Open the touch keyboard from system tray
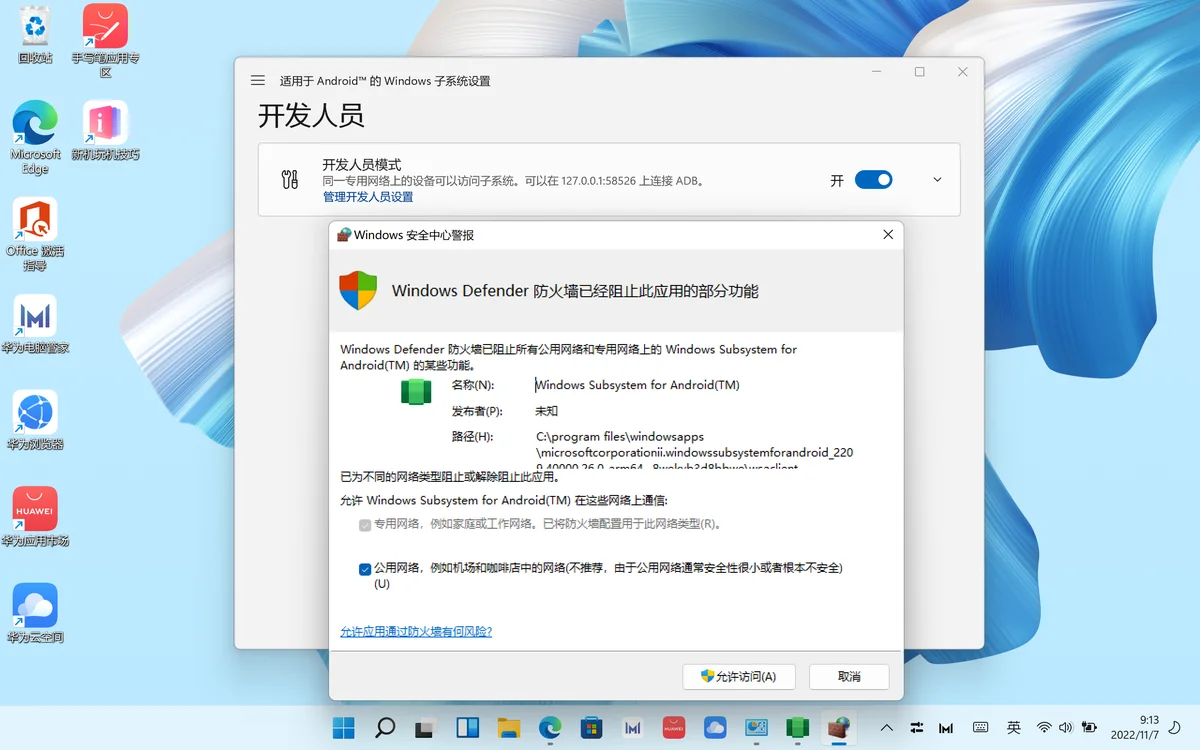 [980, 728]
